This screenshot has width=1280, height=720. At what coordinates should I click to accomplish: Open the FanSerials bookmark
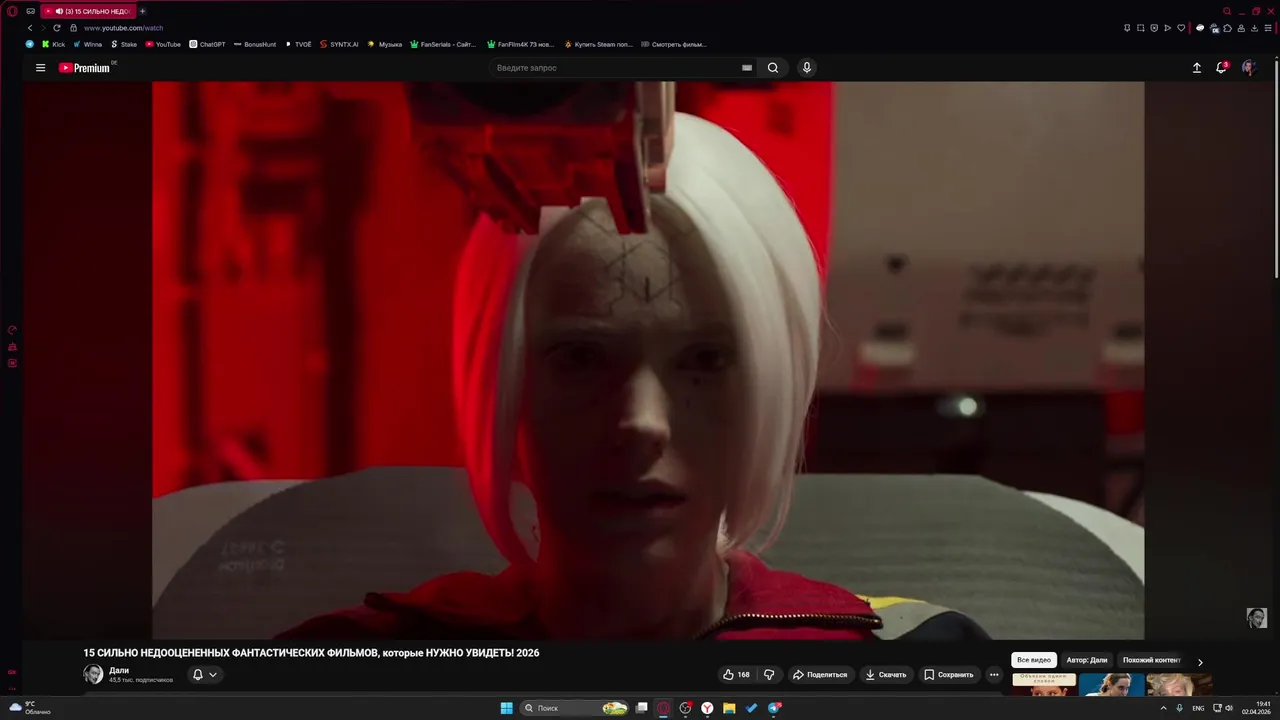point(443,44)
